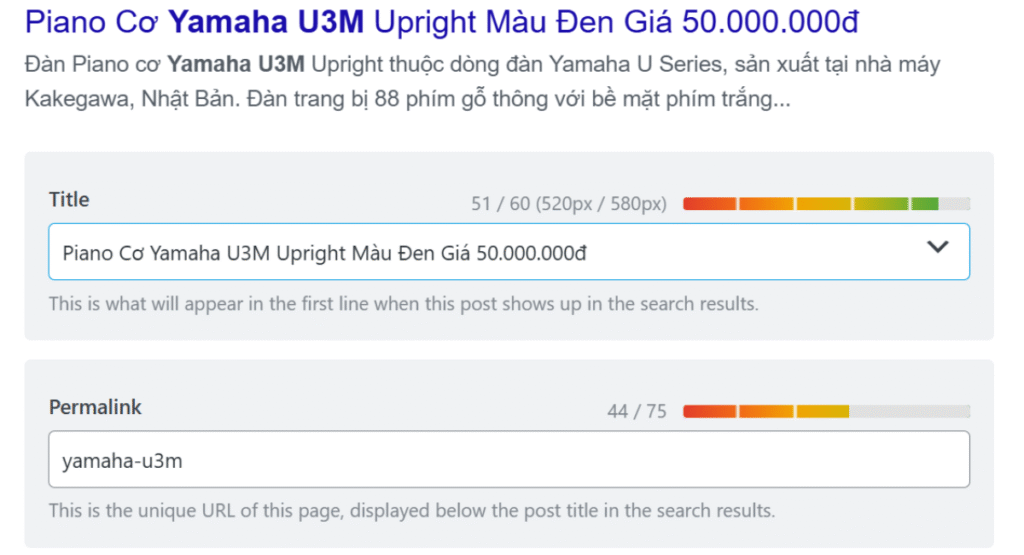The image size is (1024, 555).
Task: Click the gray unfilled end of Permalink bar
Action: [910, 411]
